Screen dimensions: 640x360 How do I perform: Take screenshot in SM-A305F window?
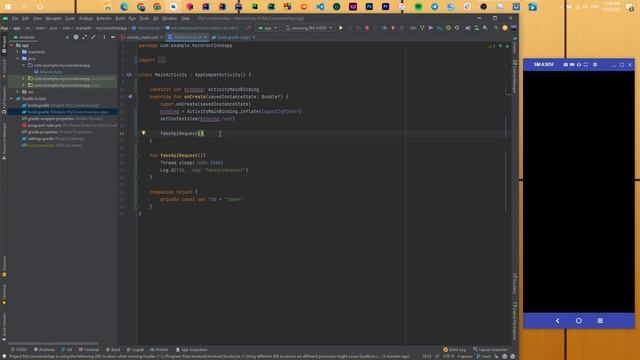[565, 64]
